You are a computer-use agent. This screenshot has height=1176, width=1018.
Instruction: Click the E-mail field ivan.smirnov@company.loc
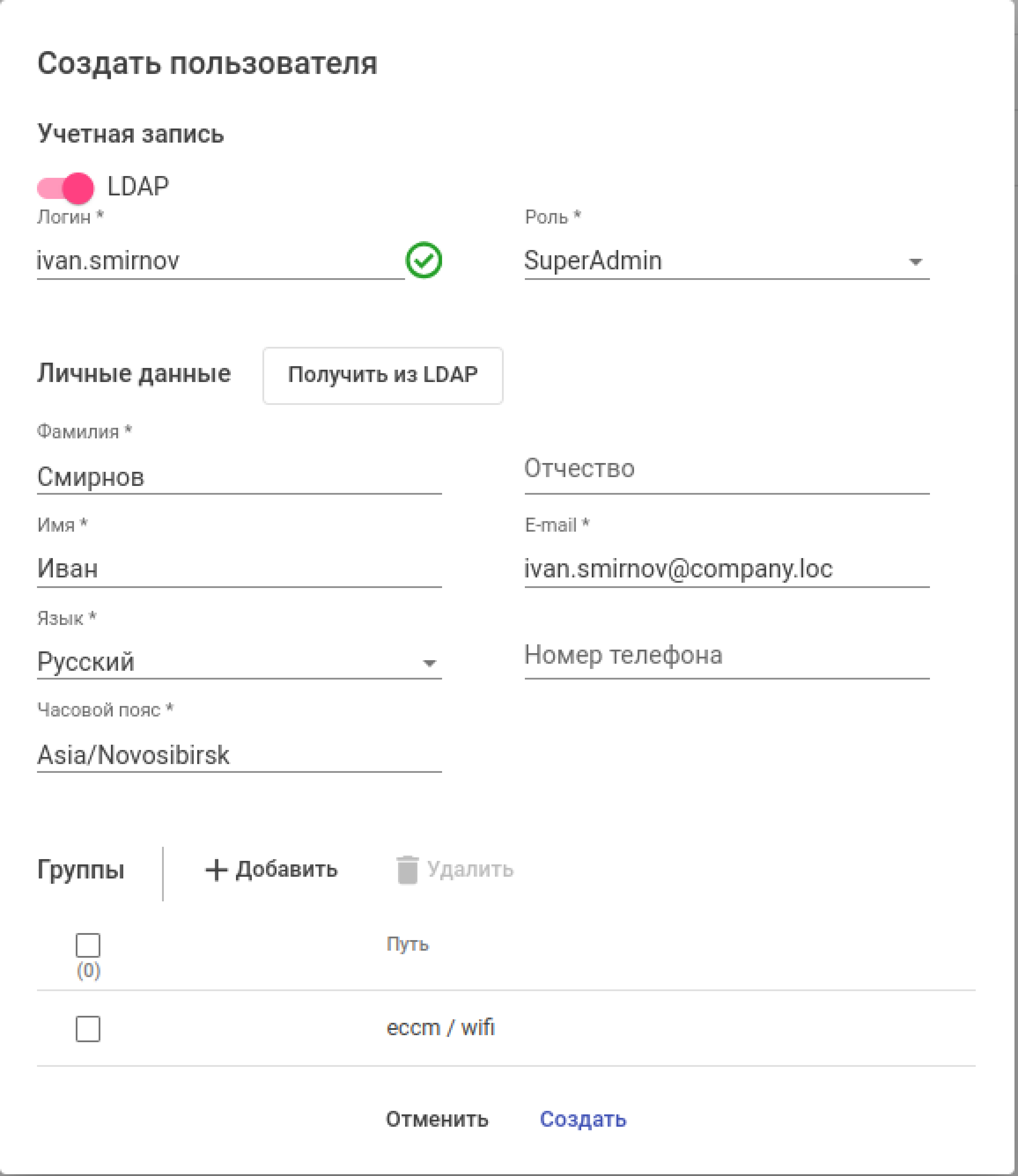726,569
